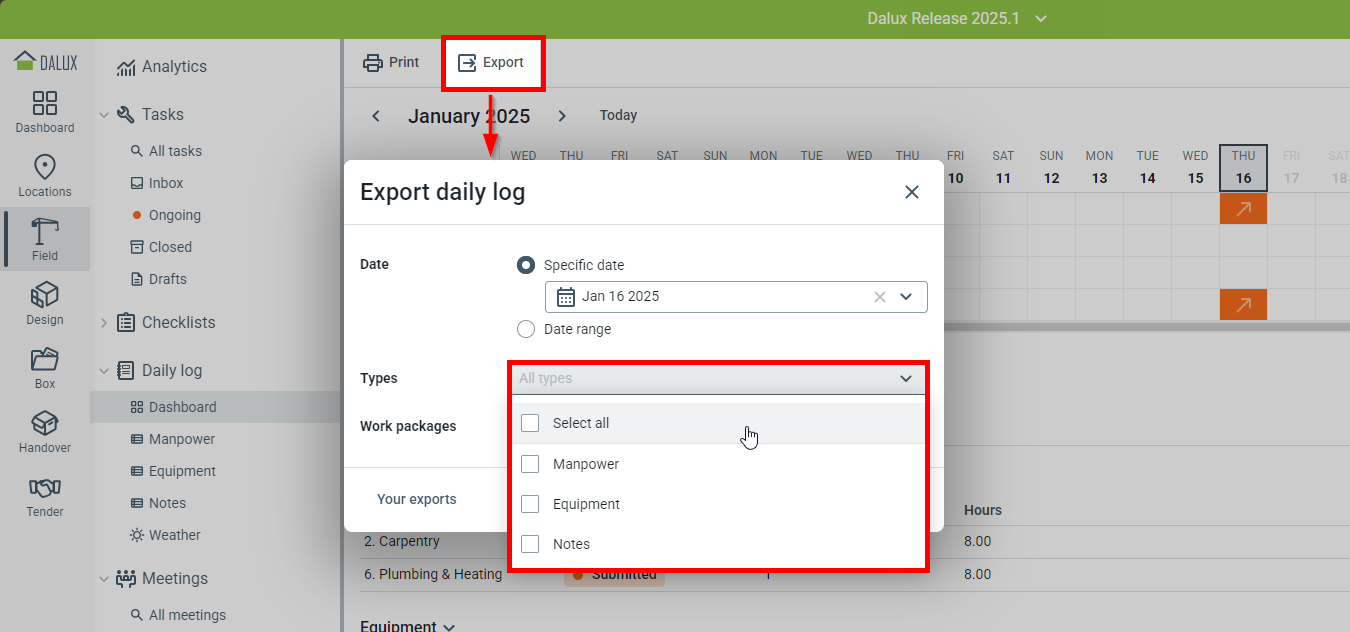
Task: Click the Print toolbar button
Action: pos(391,62)
